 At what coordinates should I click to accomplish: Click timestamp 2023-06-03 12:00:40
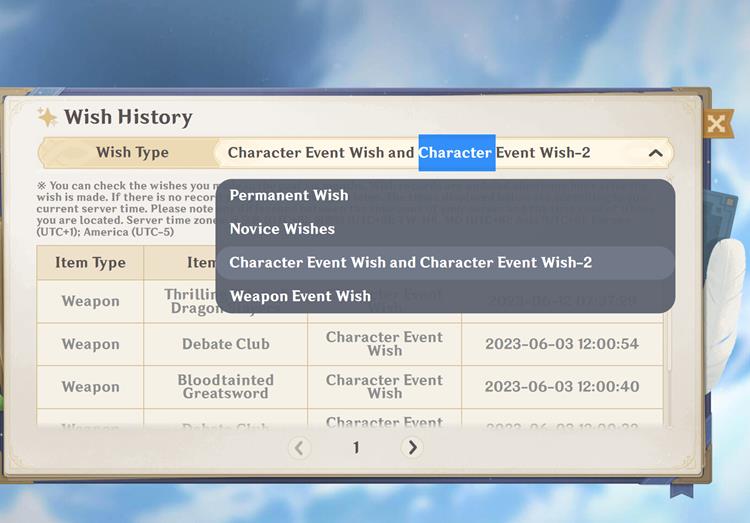562,387
